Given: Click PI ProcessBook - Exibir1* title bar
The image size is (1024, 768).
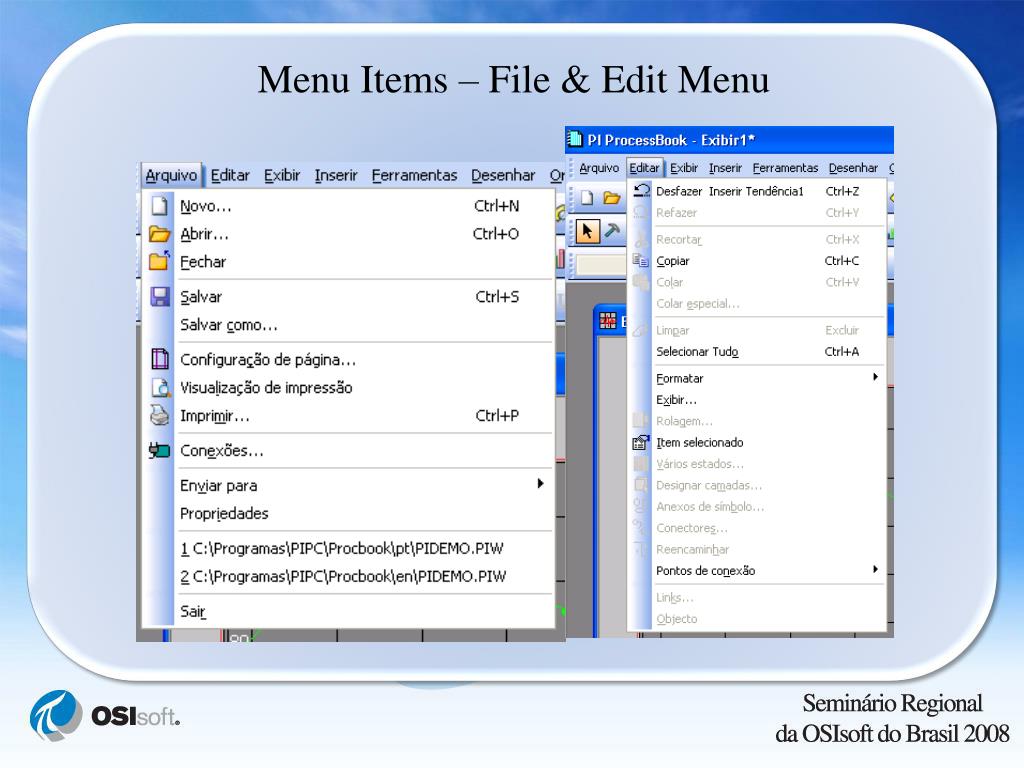Looking at the screenshot, I should pyautogui.click(x=729, y=140).
